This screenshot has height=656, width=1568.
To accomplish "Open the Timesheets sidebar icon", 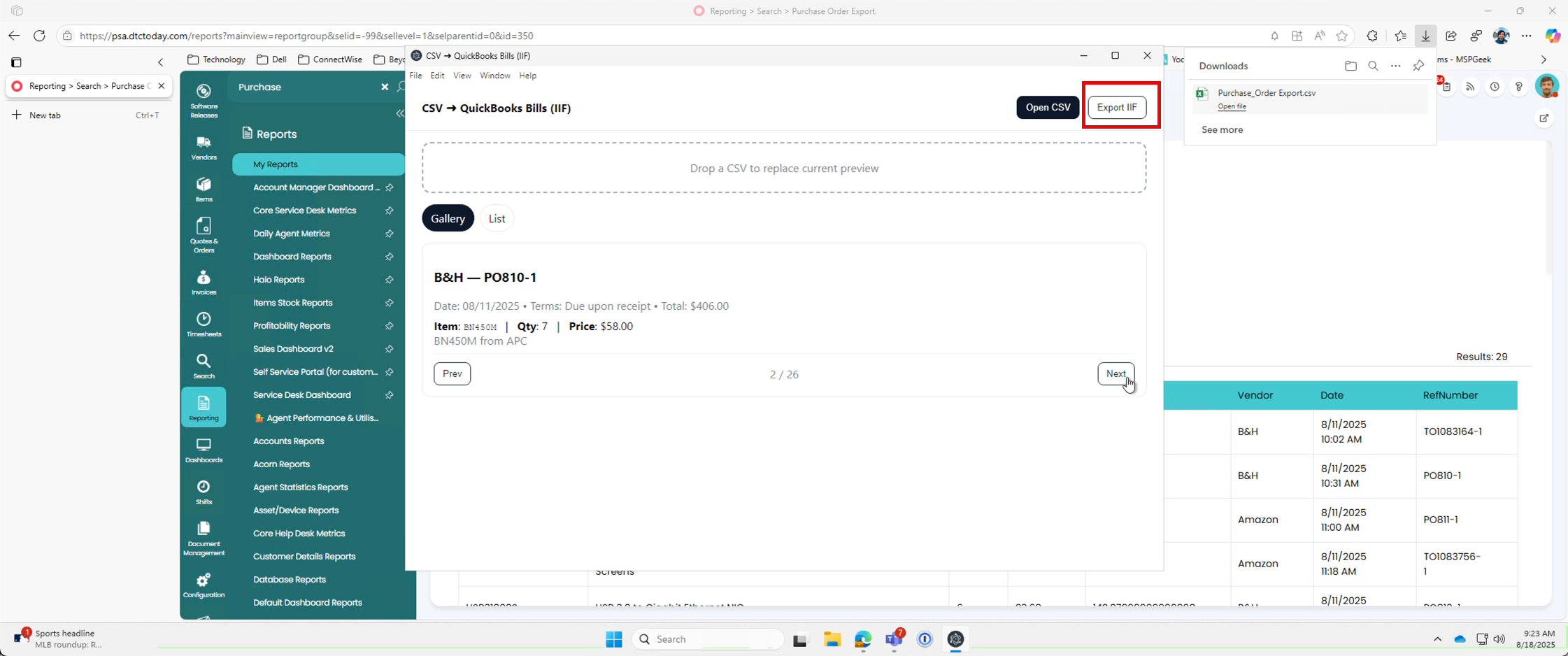I will [x=204, y=325].
